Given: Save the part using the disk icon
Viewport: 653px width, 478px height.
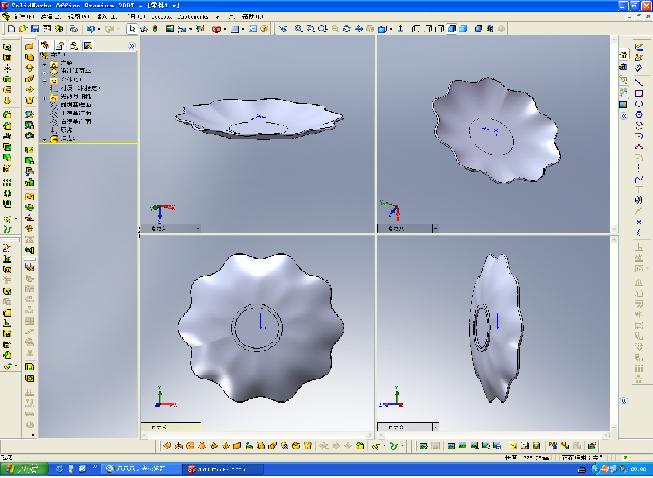Looking at the screenshot, I should click(x=35, y=29).
